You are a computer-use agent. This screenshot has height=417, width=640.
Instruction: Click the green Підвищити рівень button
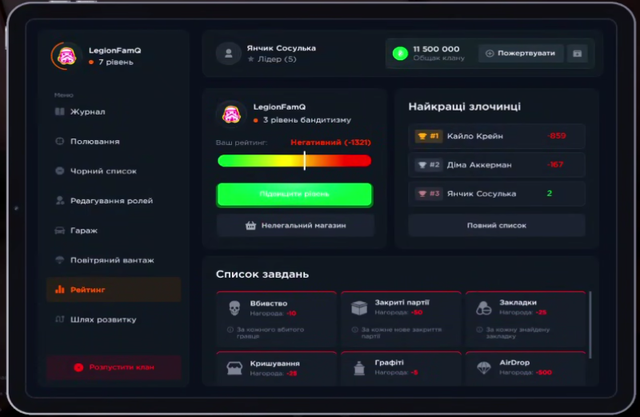click(294, 194)
